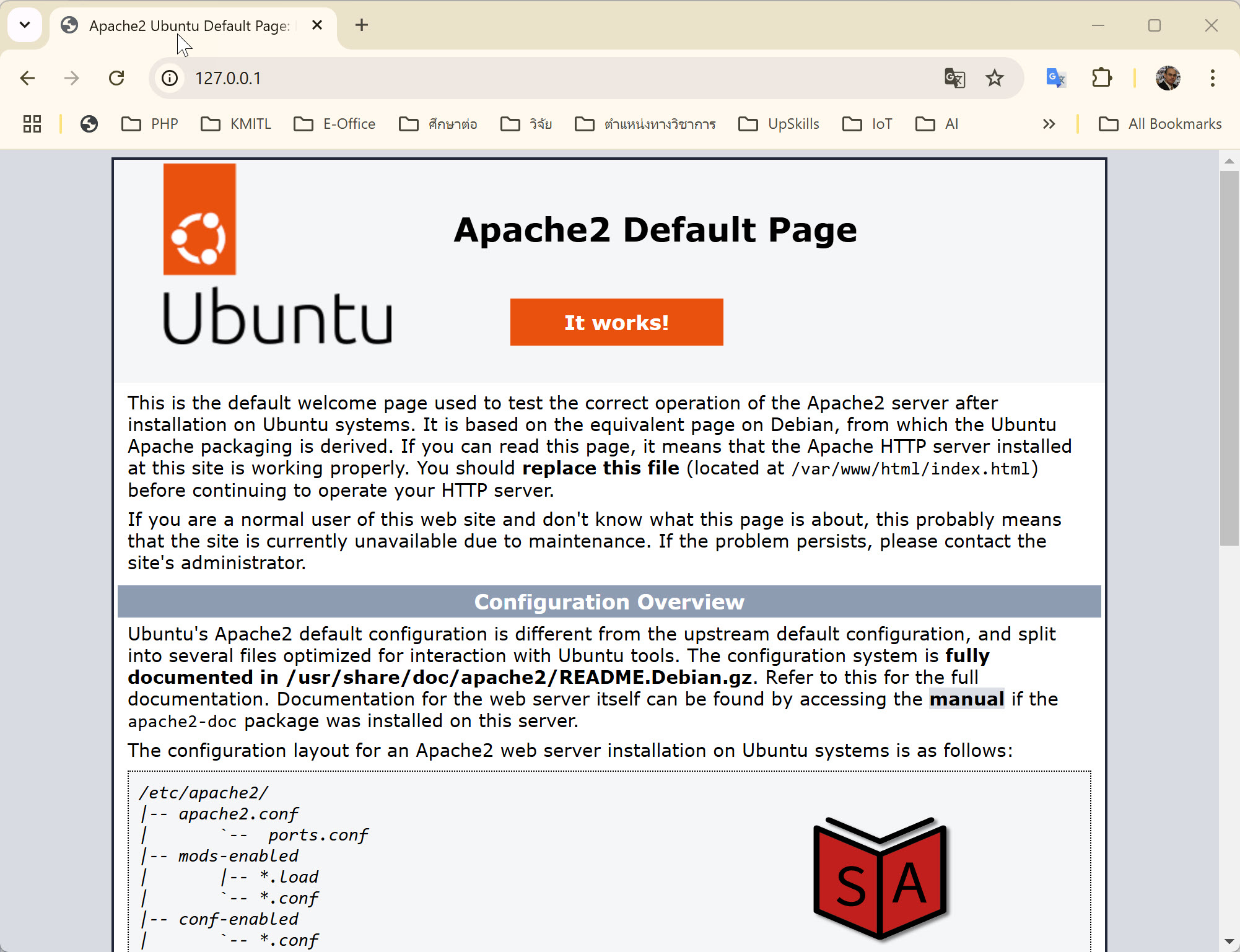
Task: Open the apps grid shortcut
Action: (32, 124)
